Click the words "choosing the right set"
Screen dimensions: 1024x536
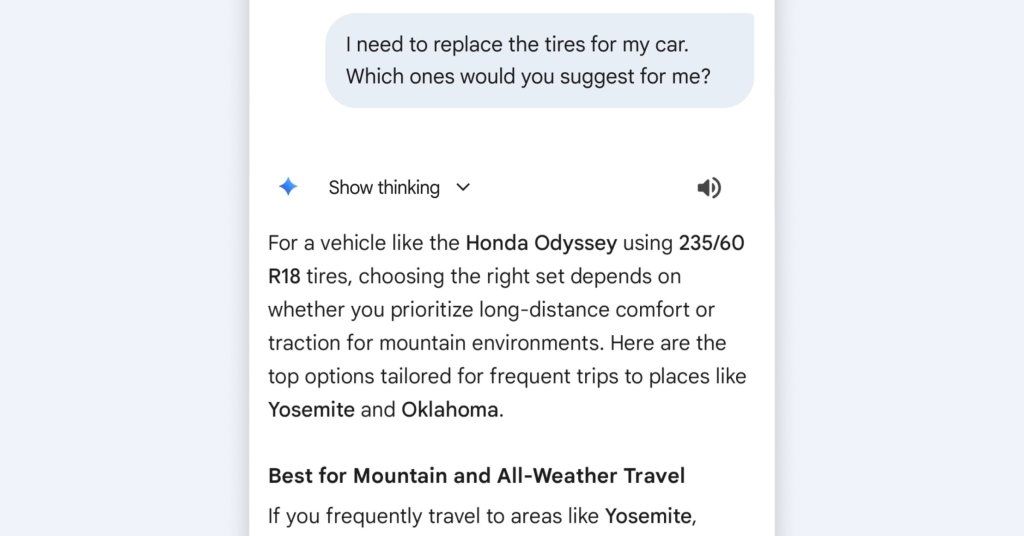pyautogui.click(x=464, y=276)
